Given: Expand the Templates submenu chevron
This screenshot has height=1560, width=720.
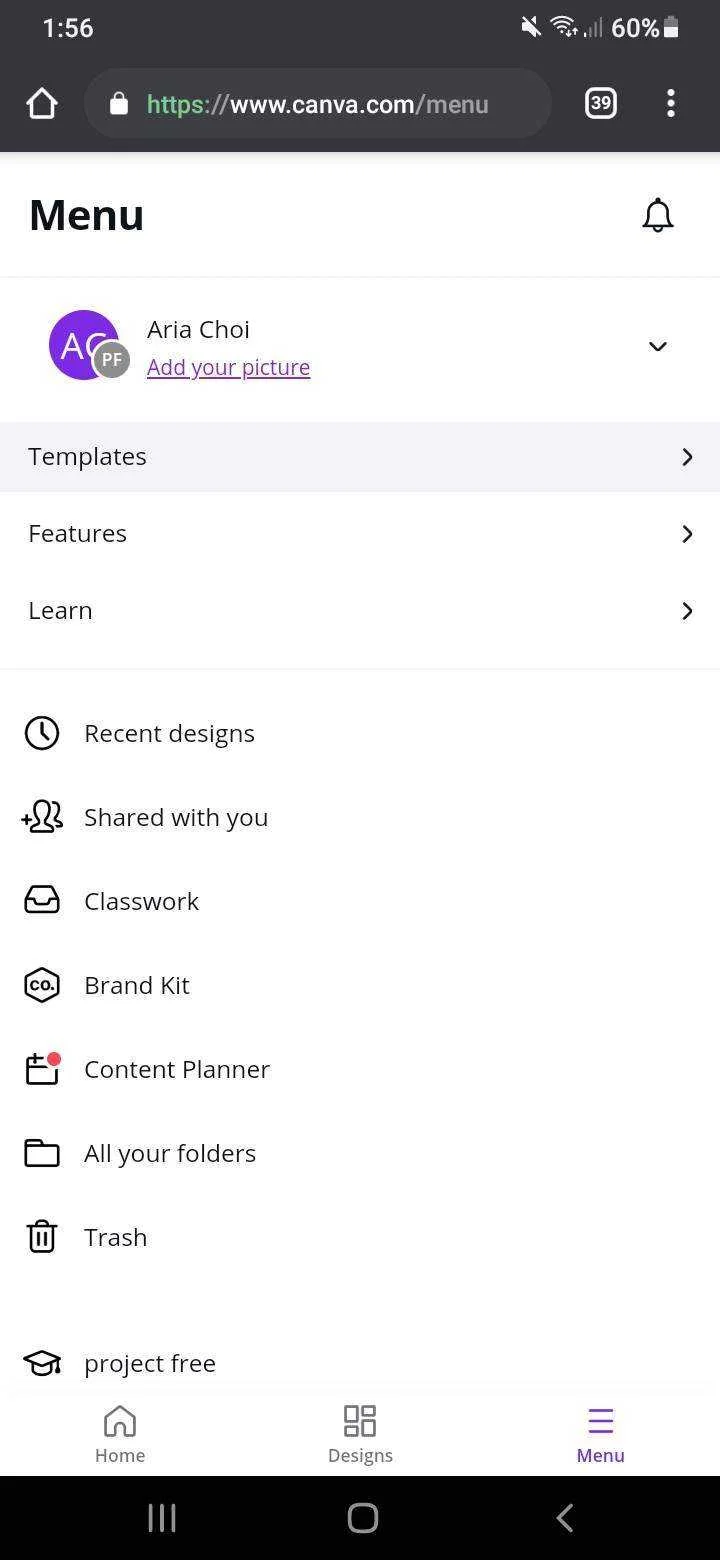Looking at the screenshot, I should tap(687, 457).
